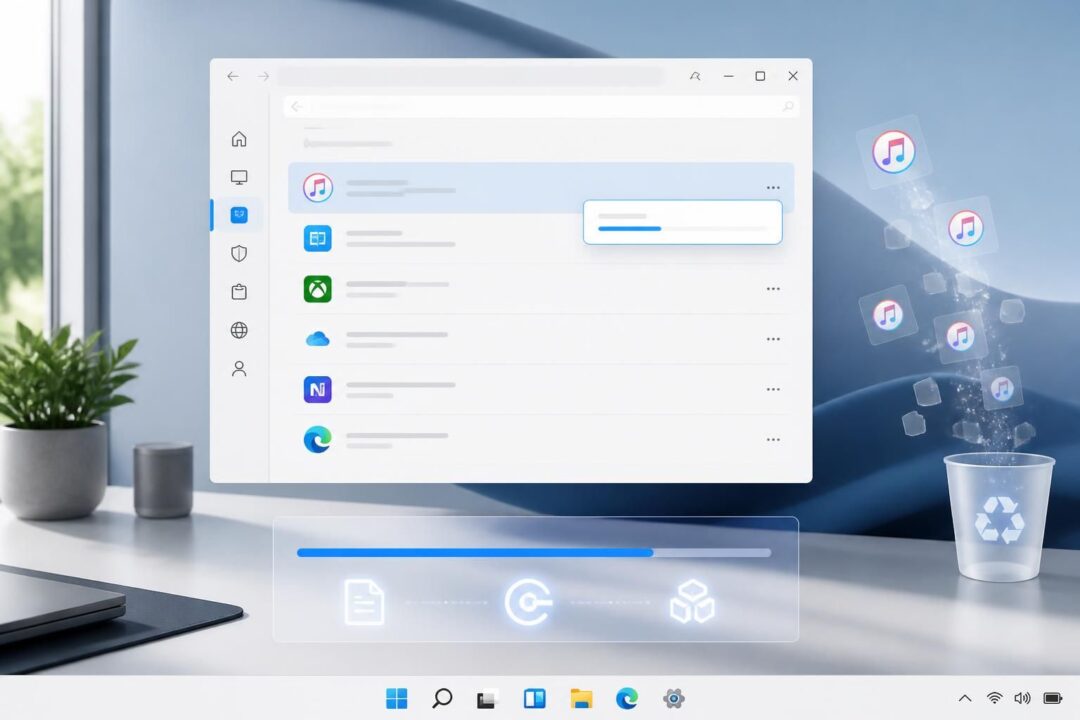Click the magnifier icon in search bar

click(788, 106)
